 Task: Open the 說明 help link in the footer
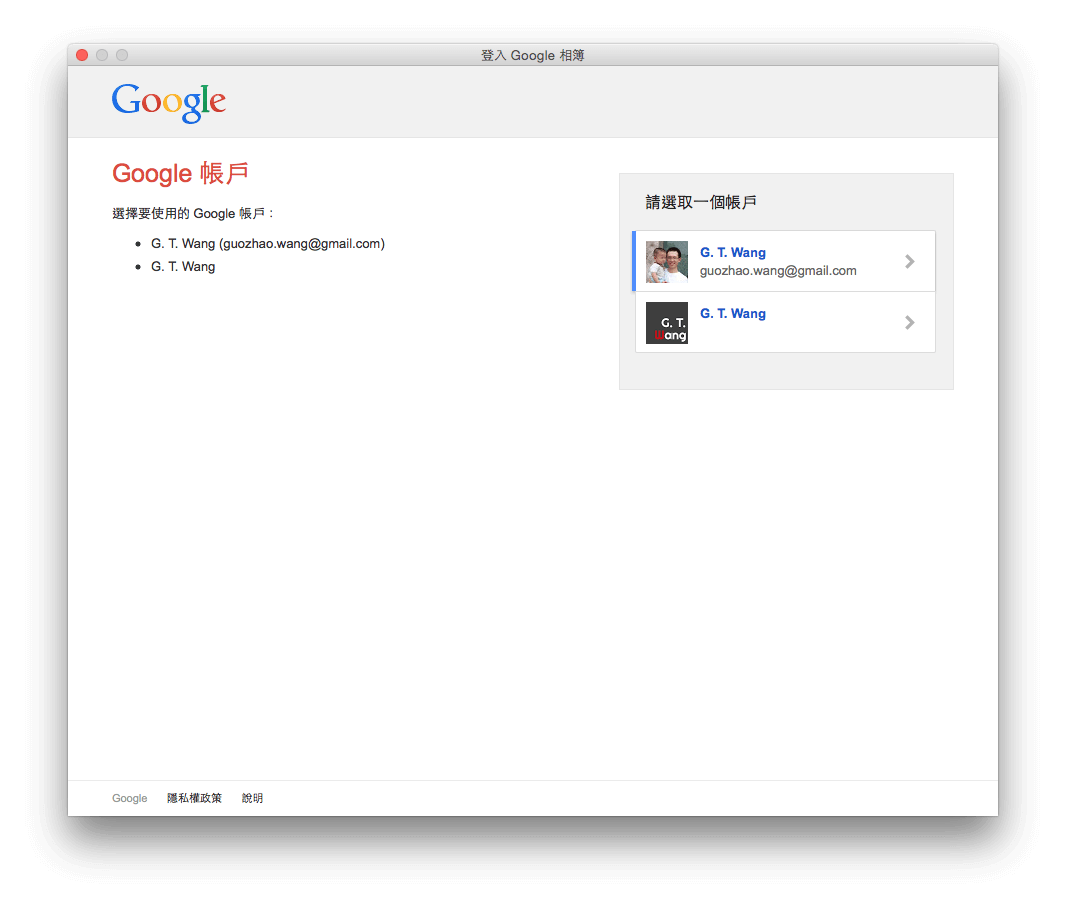[251, 798]
